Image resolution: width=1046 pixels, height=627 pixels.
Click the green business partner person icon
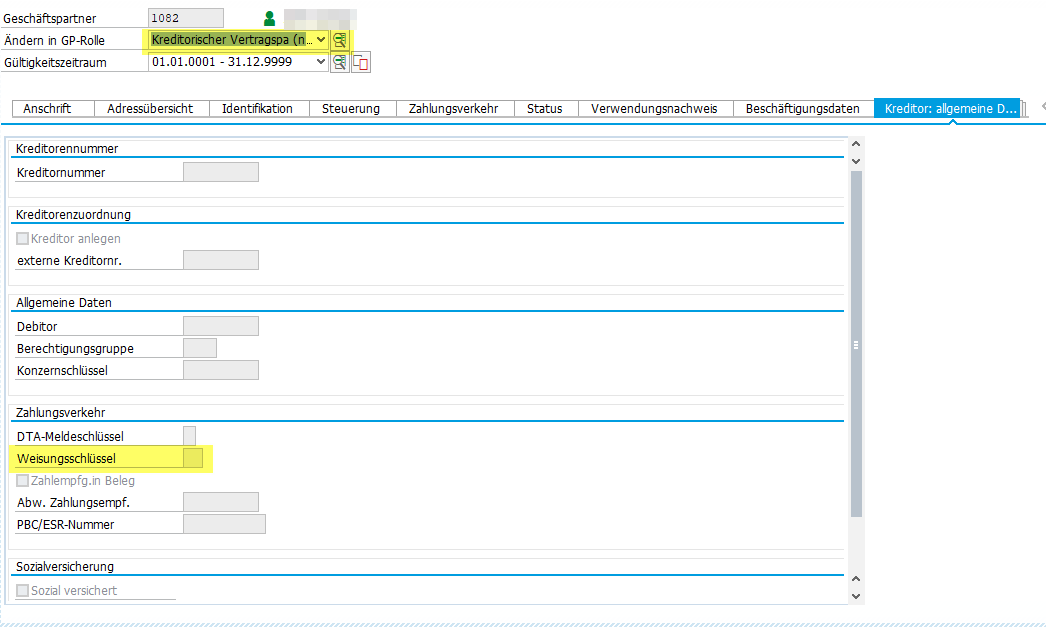[269, 18]
